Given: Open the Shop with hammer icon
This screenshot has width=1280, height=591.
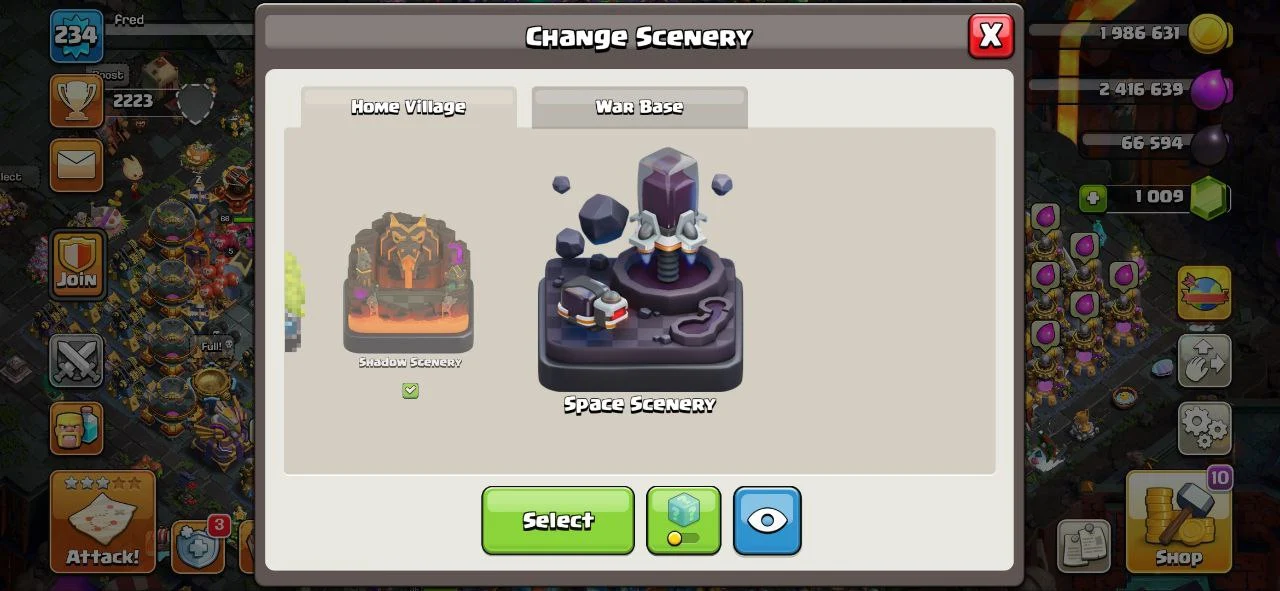Looking at the screenshot, I should pyautogui.click(x=1179, y=520).
